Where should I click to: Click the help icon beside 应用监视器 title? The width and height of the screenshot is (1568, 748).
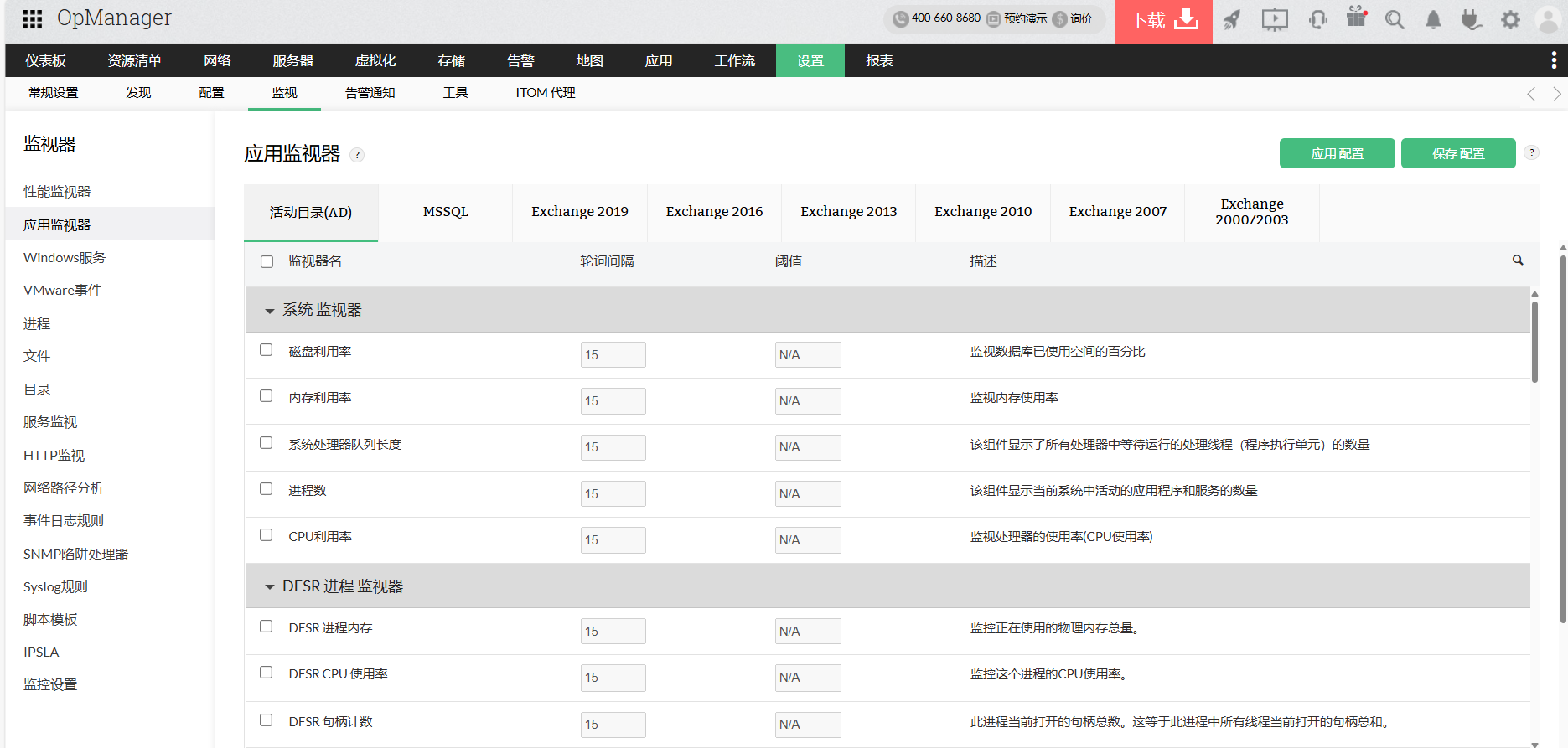coord(357,155)
